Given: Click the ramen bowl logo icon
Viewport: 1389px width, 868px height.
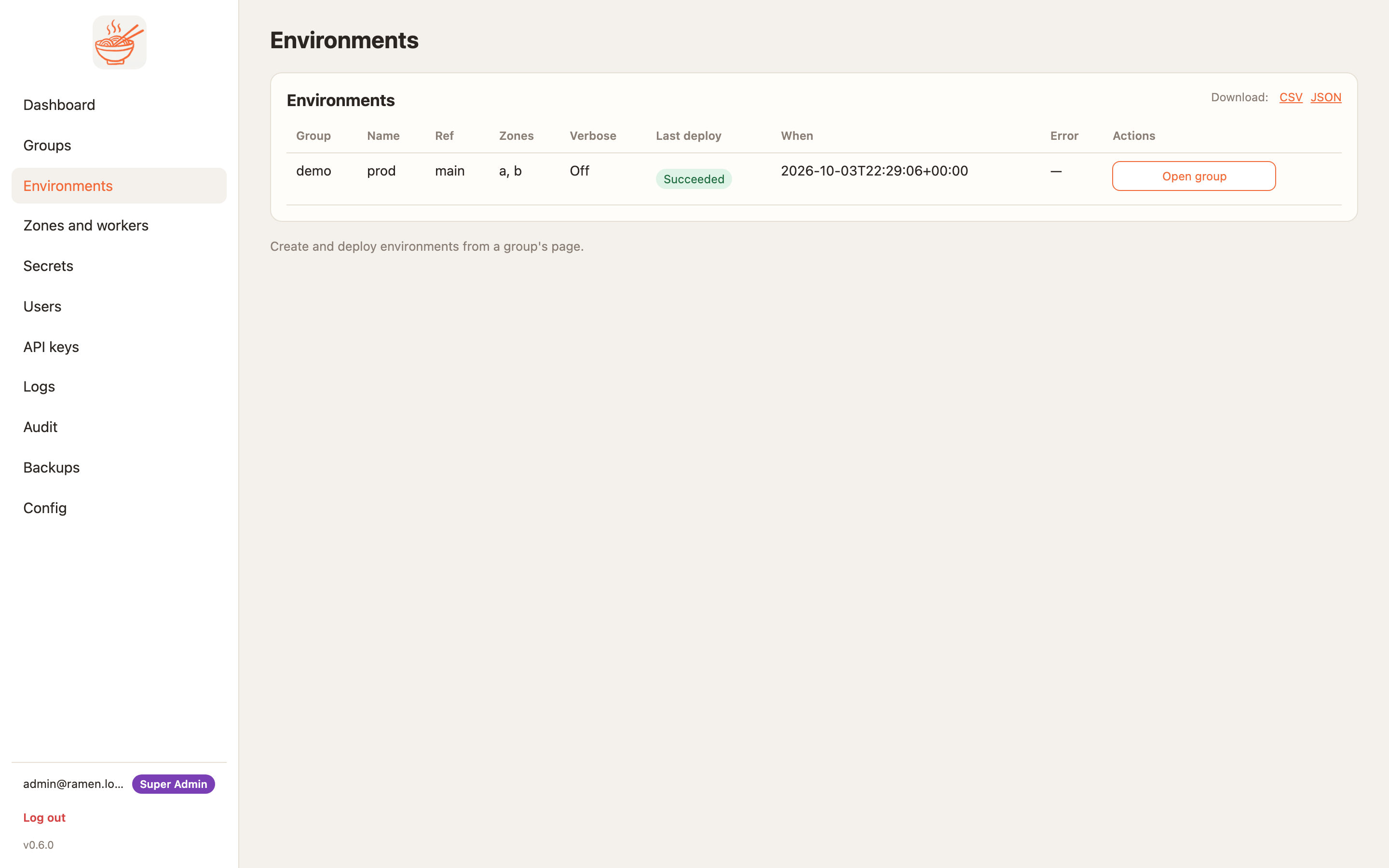Looking at the screenshot, I should point(120,42).
